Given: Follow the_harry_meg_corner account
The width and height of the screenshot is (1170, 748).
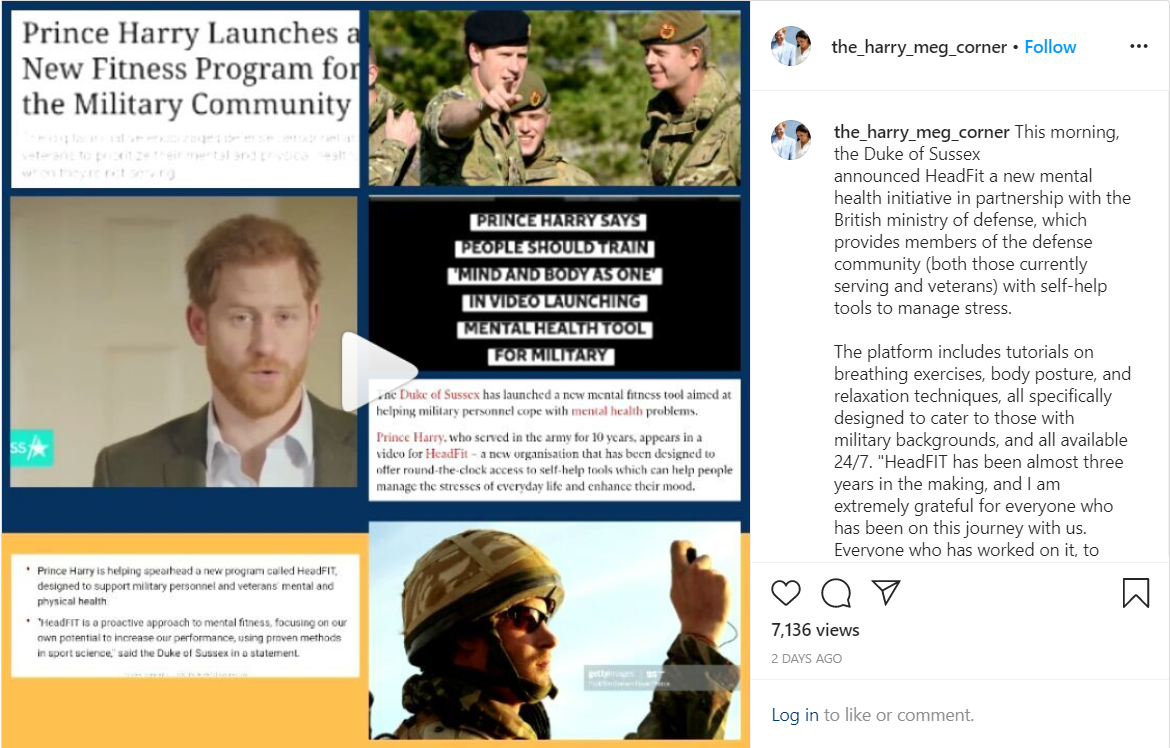Looking at the screenshot, I should click(x=1050, y=47).
